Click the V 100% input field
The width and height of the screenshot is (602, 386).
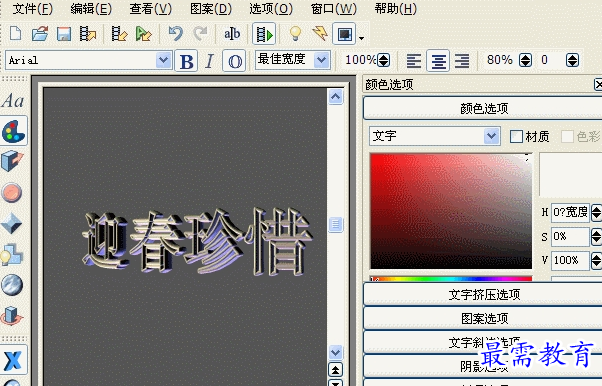570,260
